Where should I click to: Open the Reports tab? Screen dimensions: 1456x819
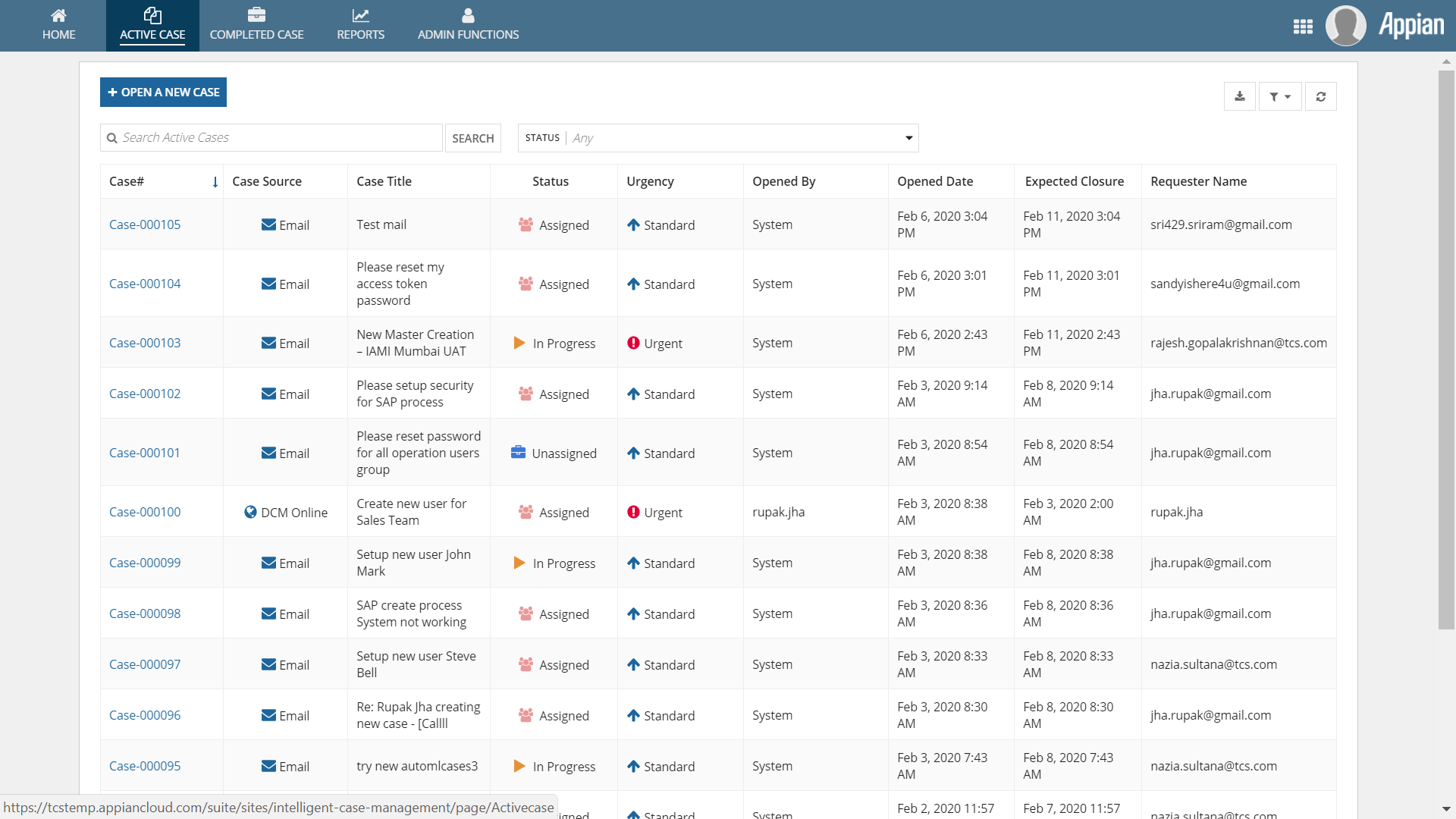click(x=360, y=26)
